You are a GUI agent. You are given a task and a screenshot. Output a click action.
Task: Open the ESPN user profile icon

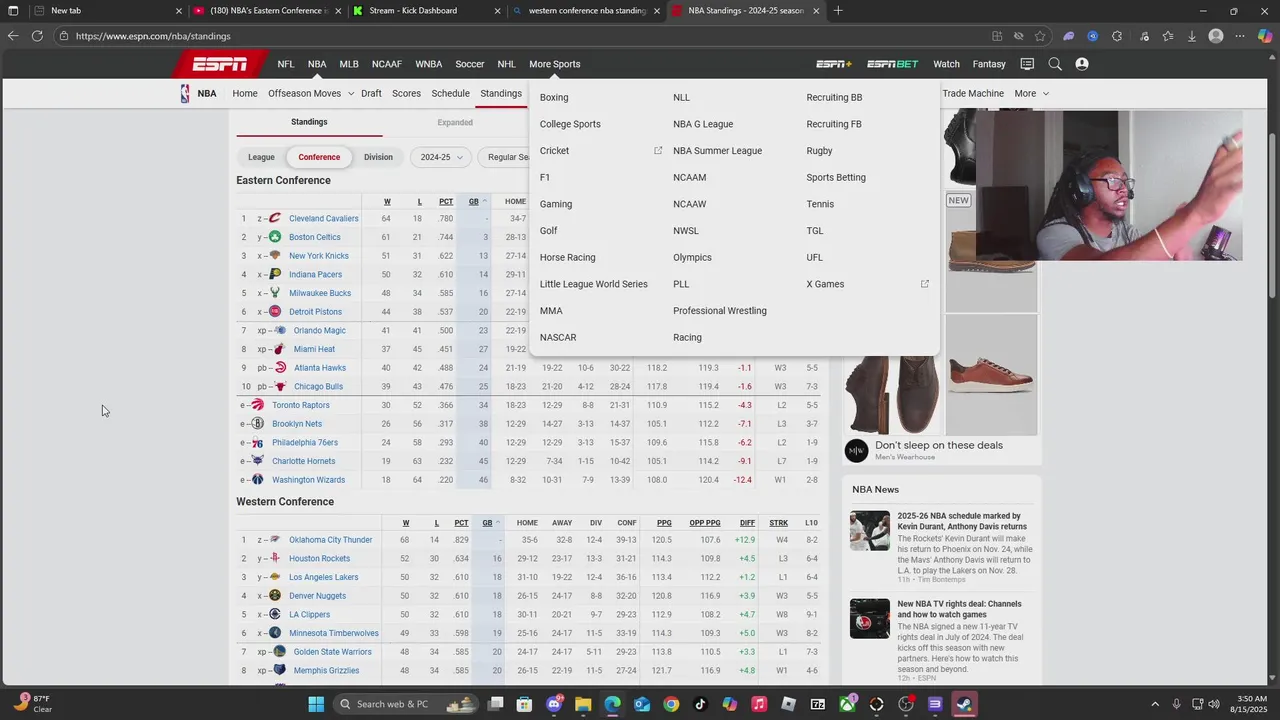click(x=1082, y=64)
